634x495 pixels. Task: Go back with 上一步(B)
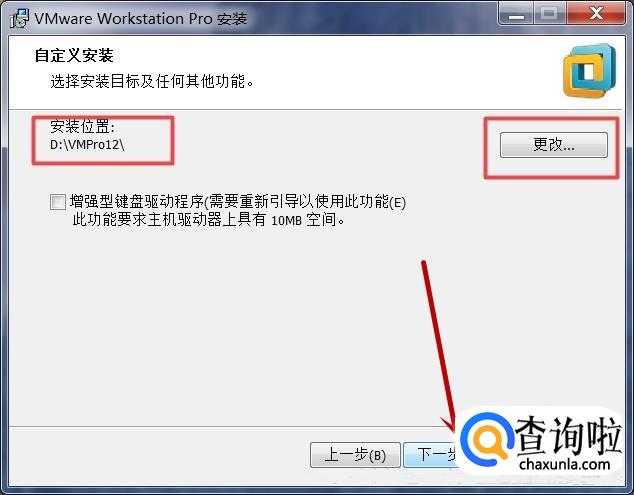[x=355, y=455]
